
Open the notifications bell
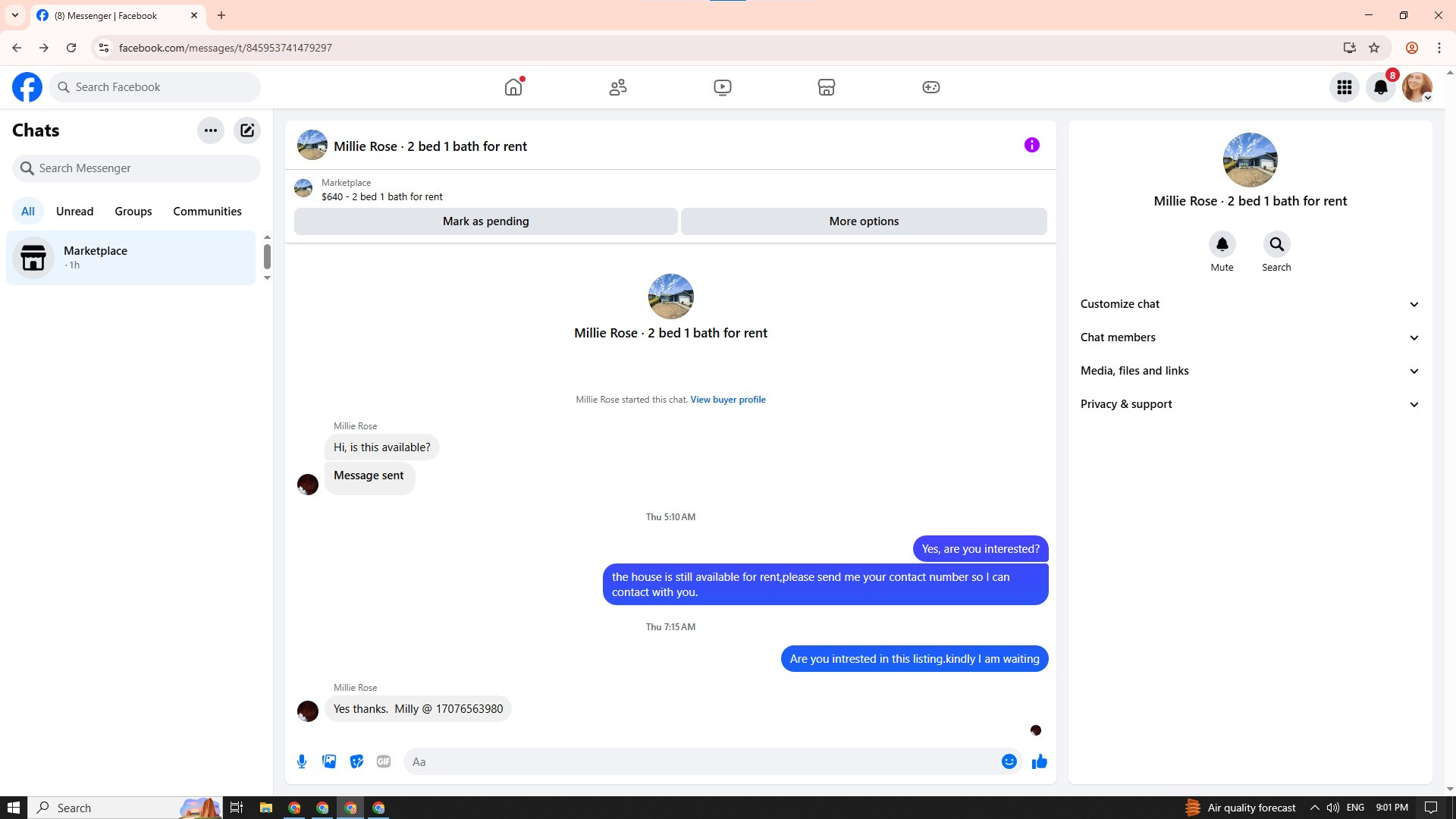tap(1380, 87)
